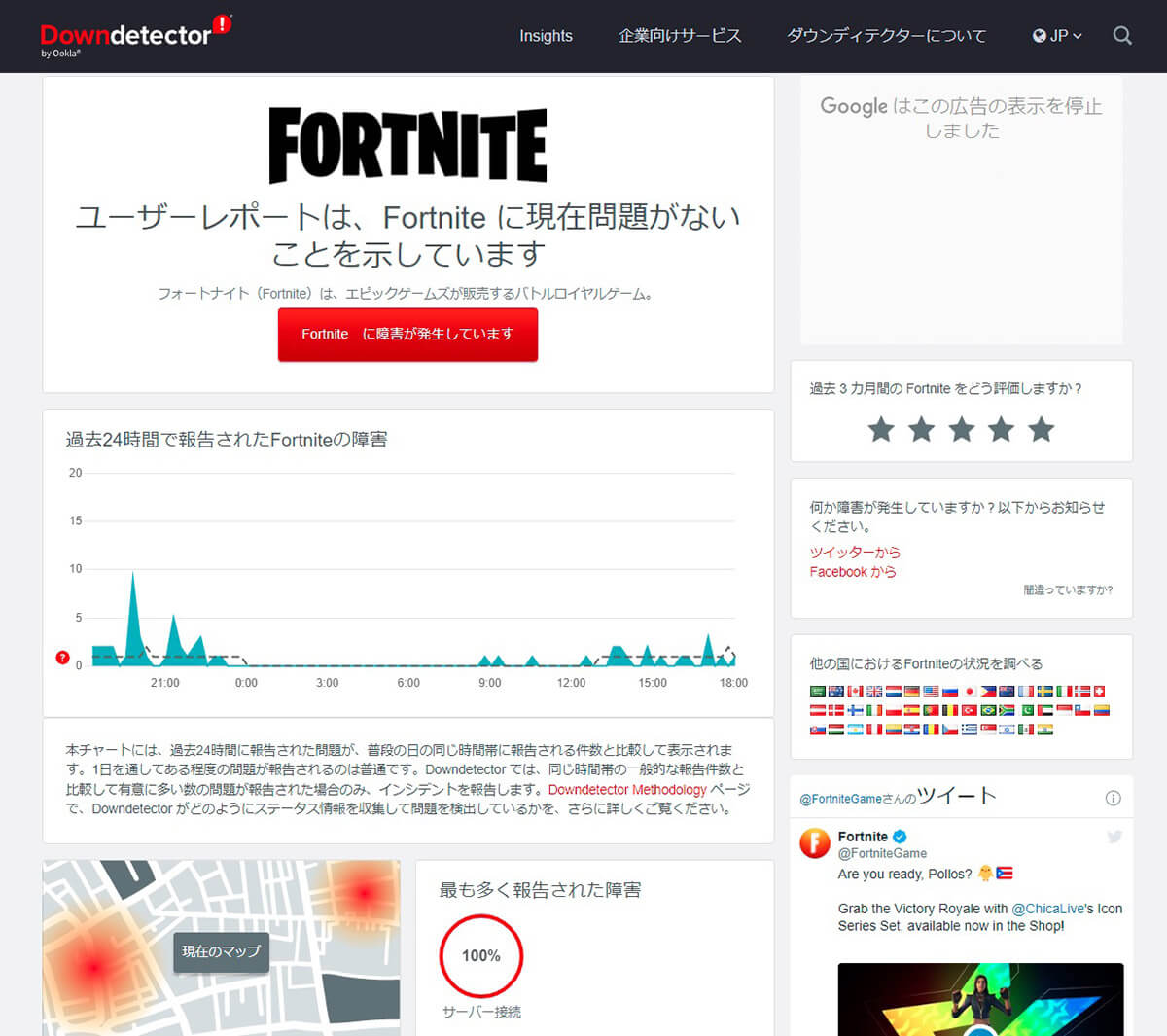Click the Twitter bird icon on tweet

point(1114,837)
